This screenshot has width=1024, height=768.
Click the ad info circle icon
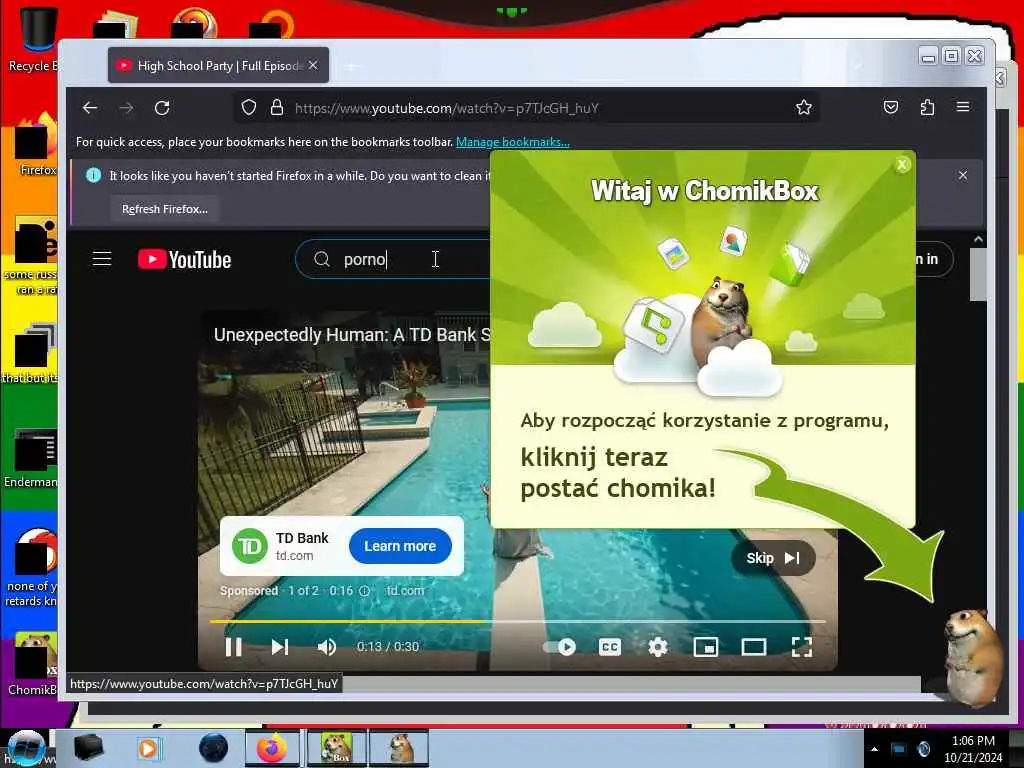click(364, 590)
